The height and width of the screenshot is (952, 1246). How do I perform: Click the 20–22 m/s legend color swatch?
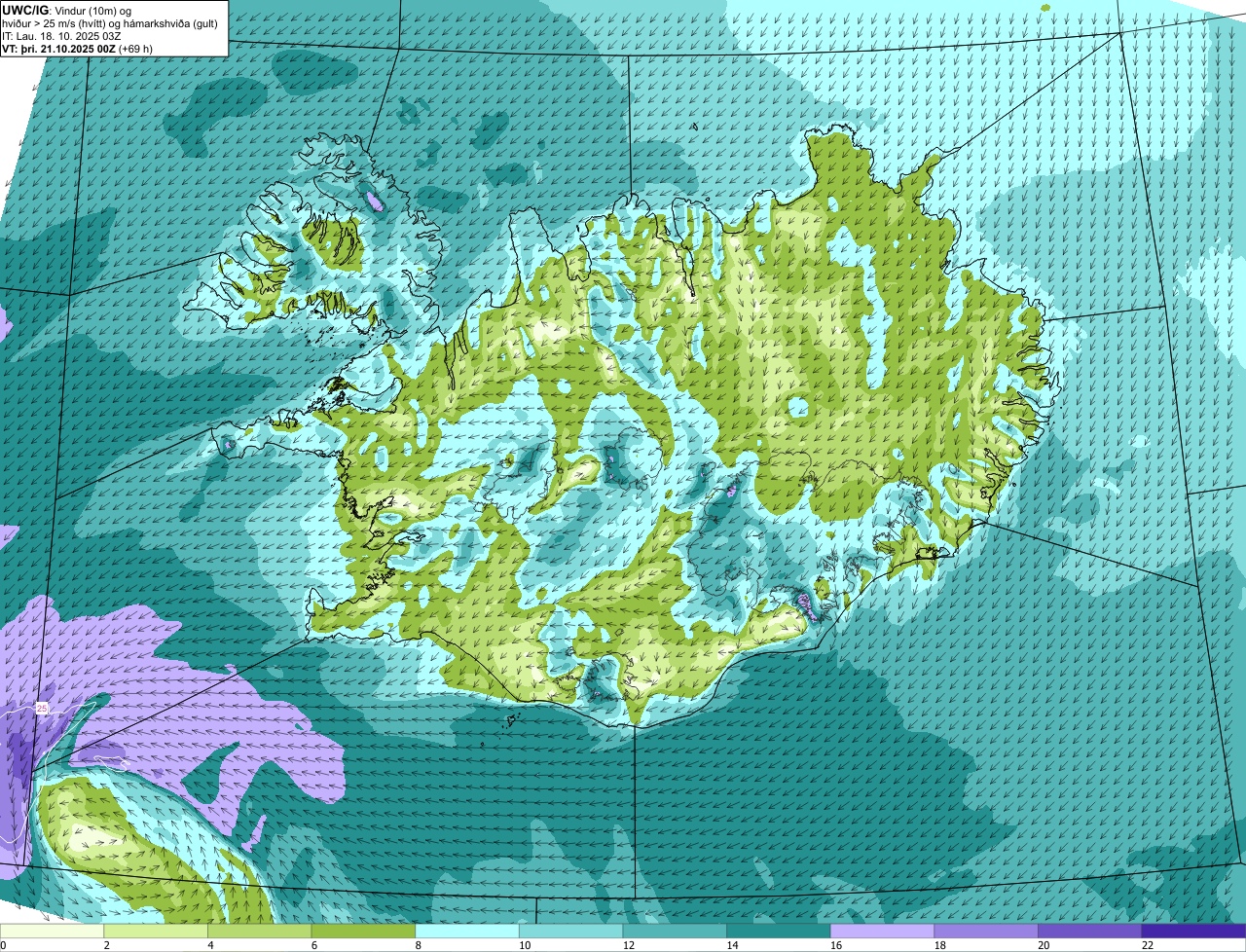1089,932
